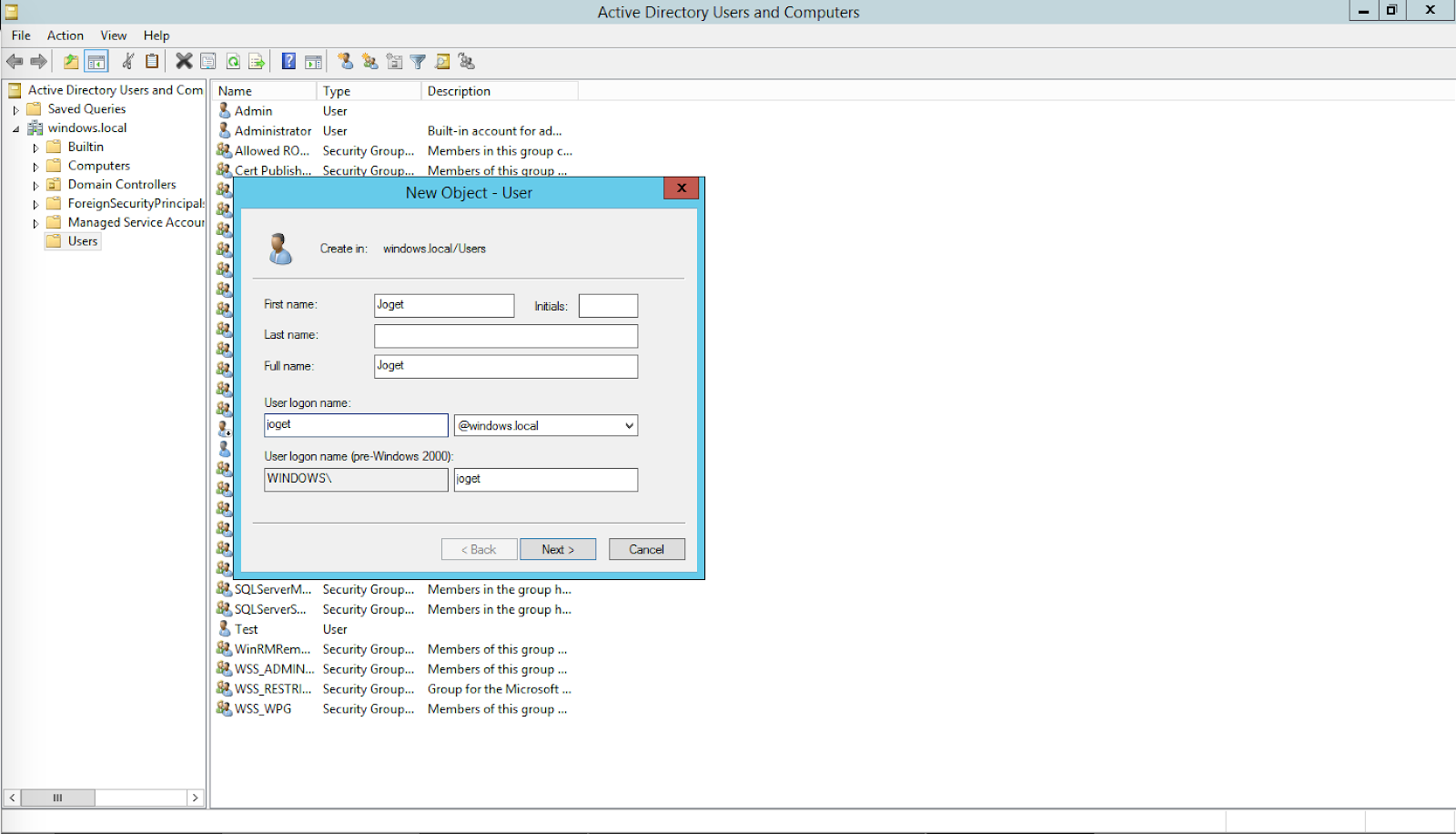Click the WSS_WPG group icon
1456x834 pixels.
pos(224,707)
